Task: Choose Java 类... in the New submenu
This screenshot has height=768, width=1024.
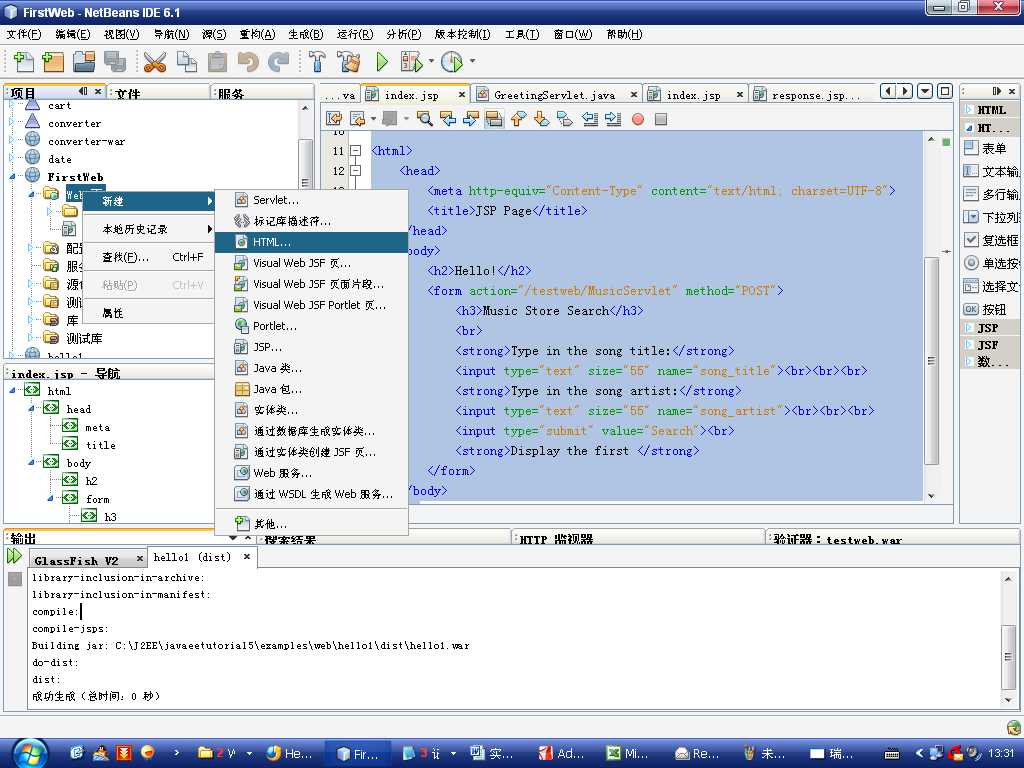Action: [312, 368]
